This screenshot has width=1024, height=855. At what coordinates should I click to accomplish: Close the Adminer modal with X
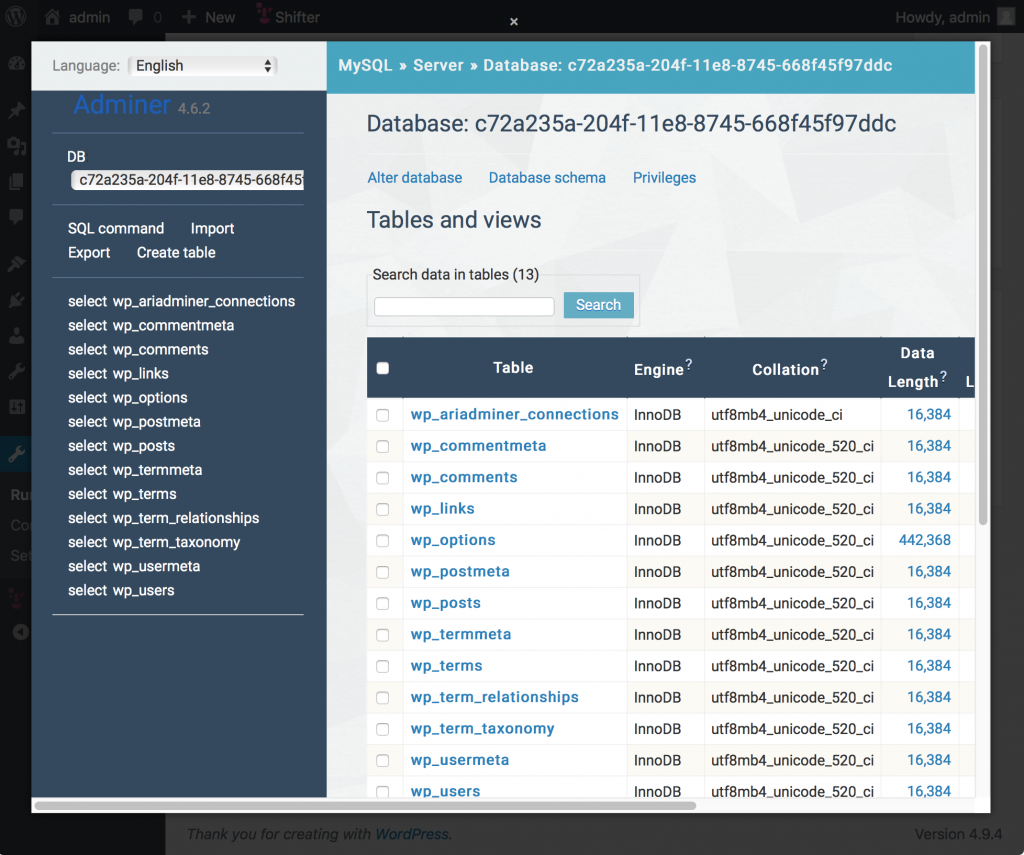tap(514, 22)
